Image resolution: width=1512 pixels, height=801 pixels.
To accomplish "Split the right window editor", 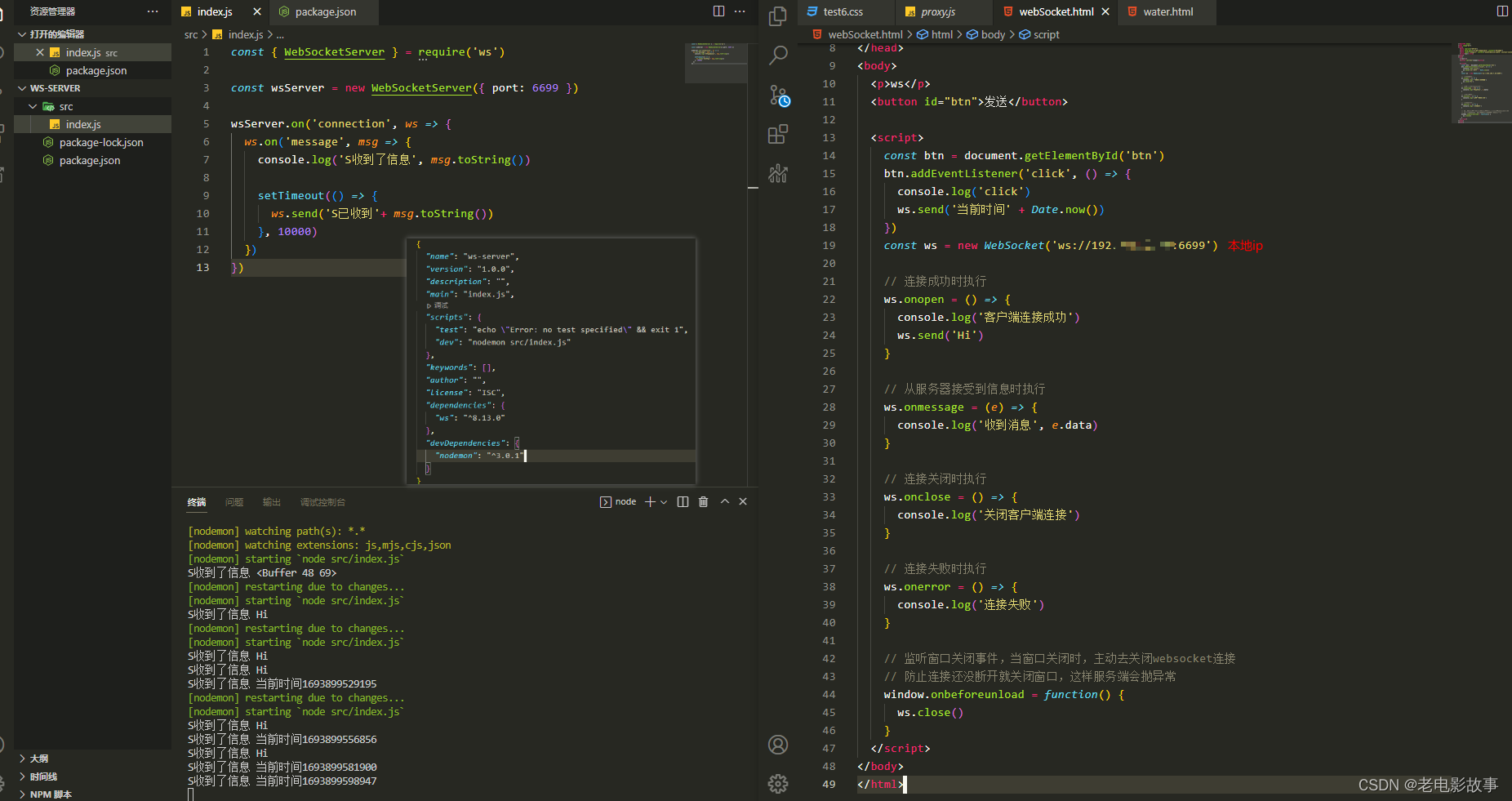I will click(1502, 11).
